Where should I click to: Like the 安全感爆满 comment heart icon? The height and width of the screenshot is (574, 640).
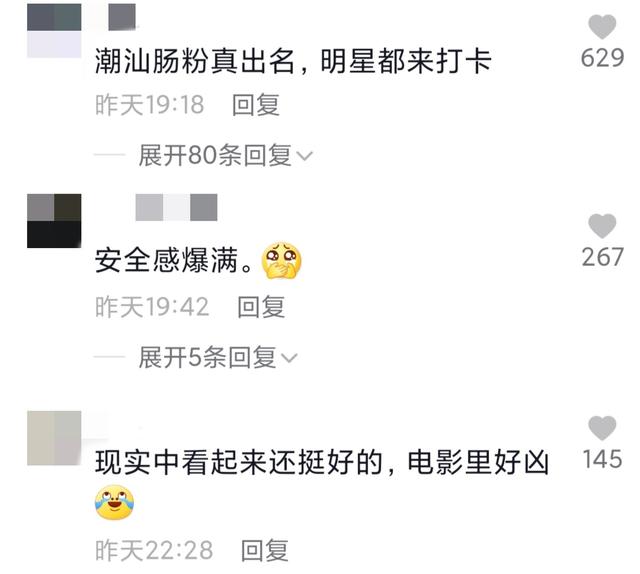(602, 226)
